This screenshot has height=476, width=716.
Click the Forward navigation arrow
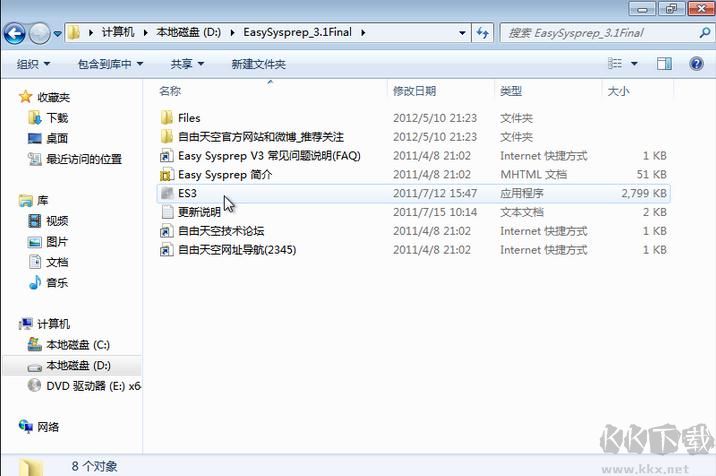[39, 33]
